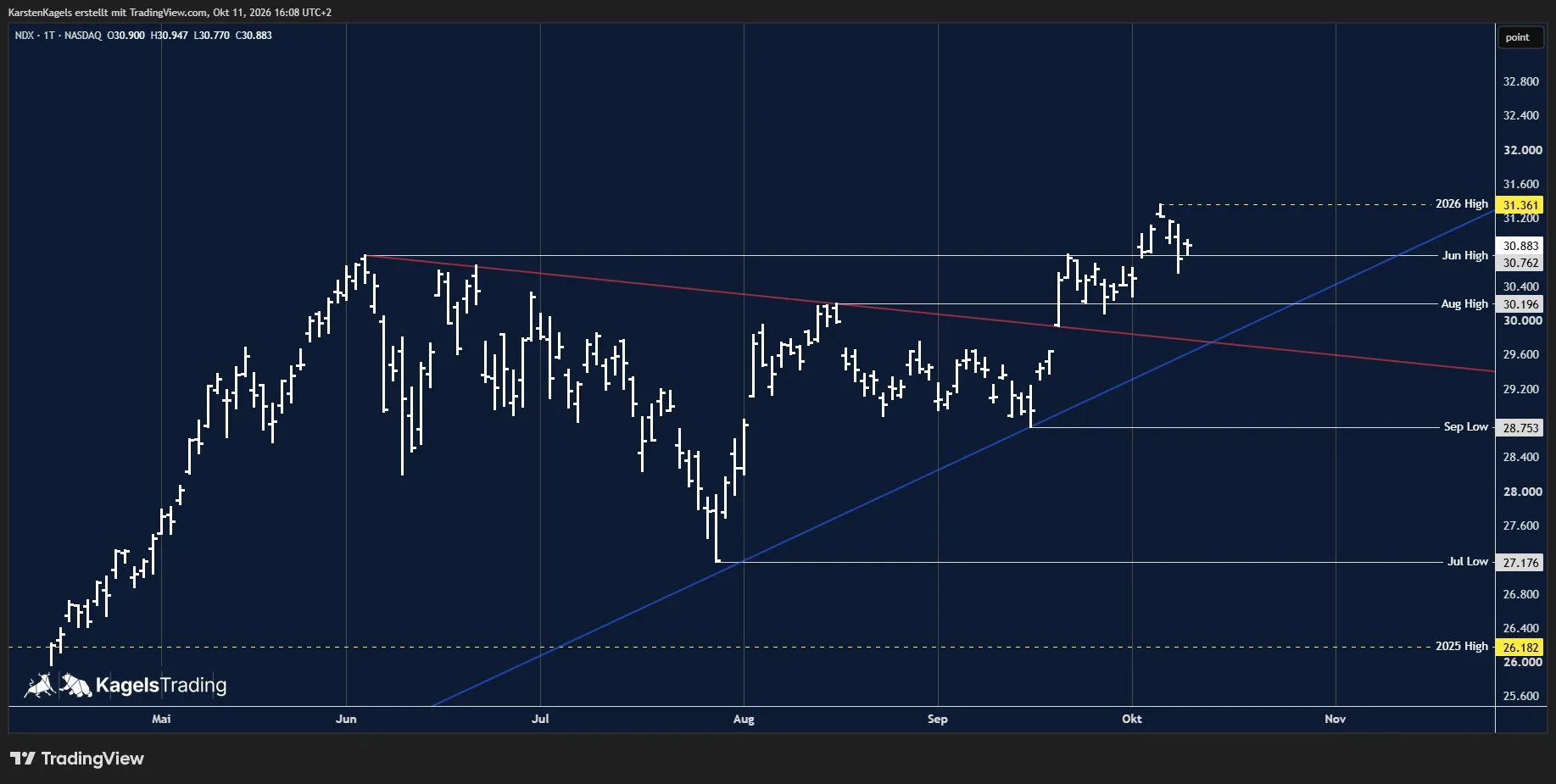Click the 'Nov' label on time axis
Screen dimensions: 1556x784
1336,719
